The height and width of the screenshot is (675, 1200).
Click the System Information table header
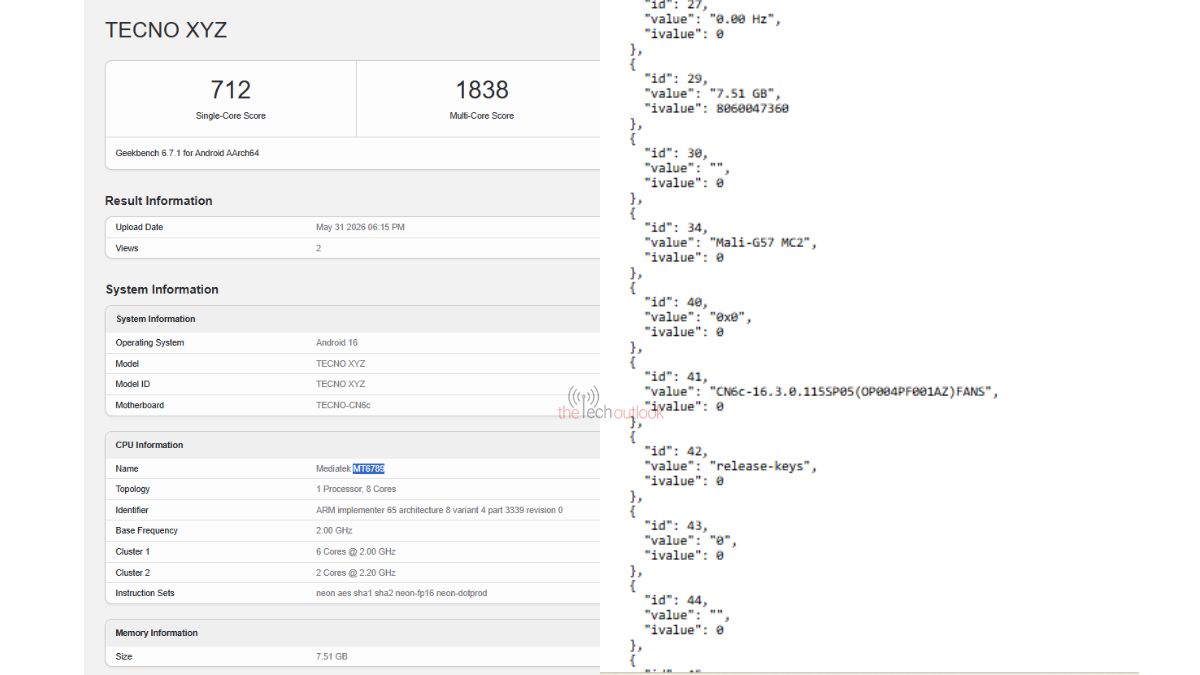pyautogui.click(x=156, y=319)
